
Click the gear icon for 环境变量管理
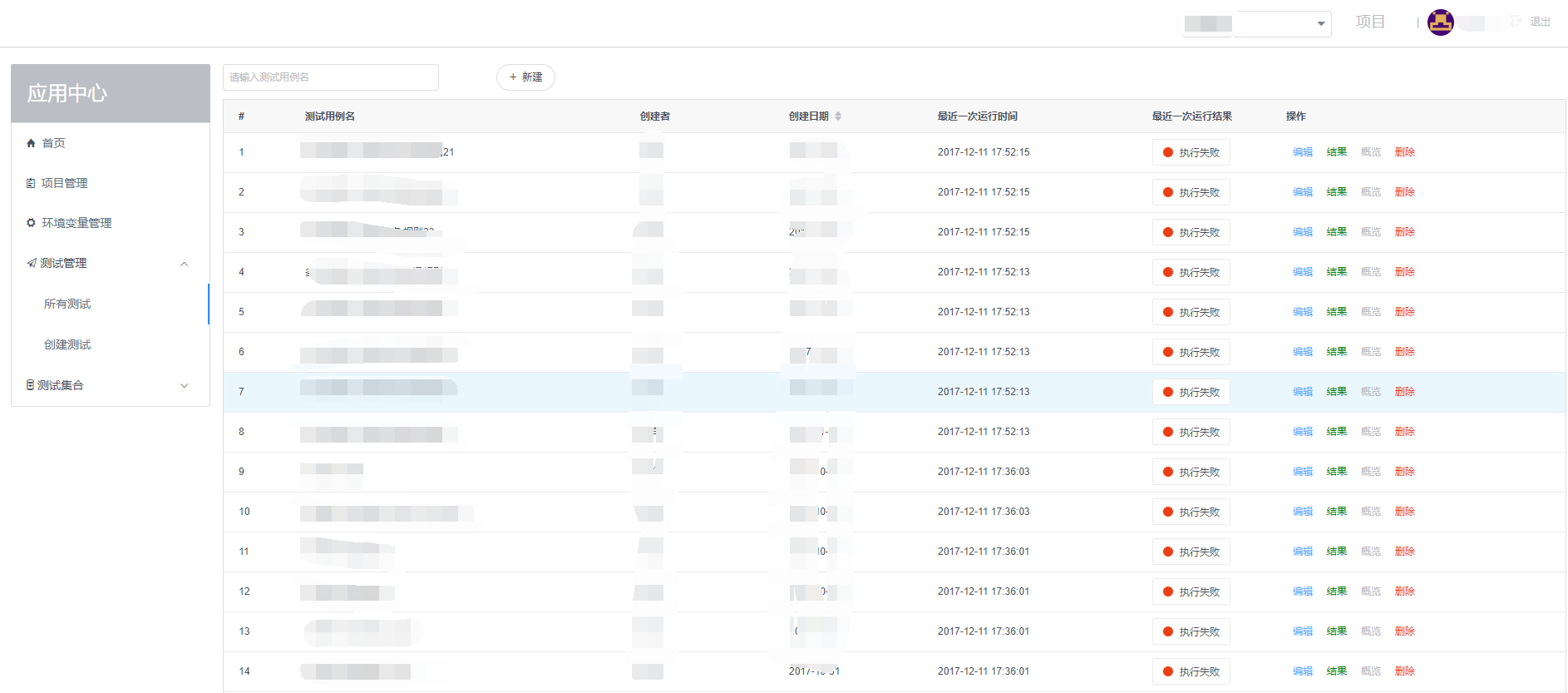point(31,223)
